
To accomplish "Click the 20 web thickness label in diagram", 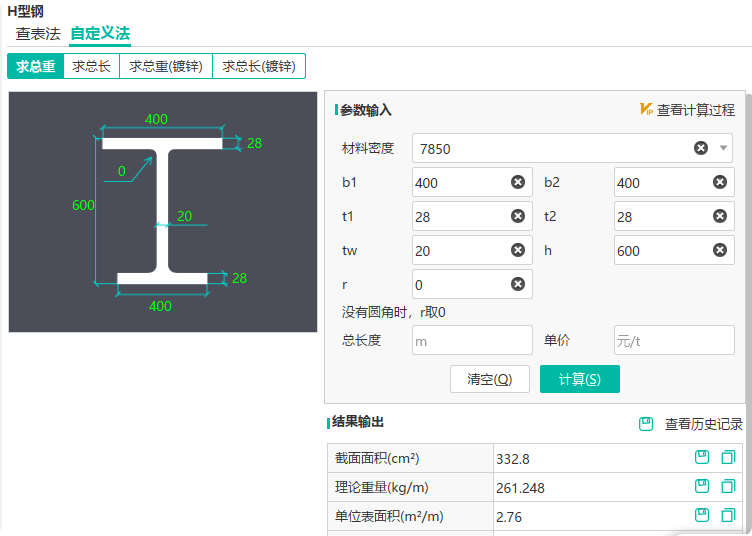I will [184, 216].
